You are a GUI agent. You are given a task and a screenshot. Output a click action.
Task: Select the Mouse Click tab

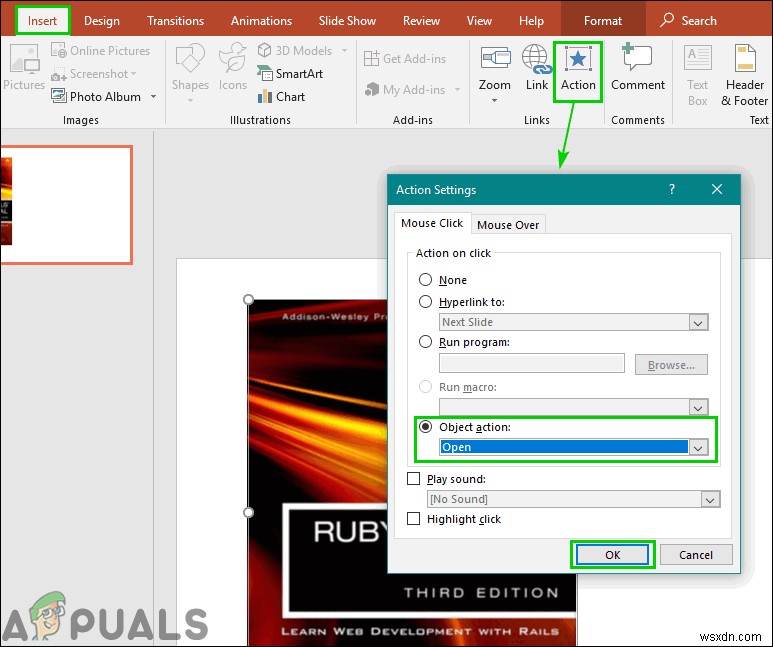(432, 223)
